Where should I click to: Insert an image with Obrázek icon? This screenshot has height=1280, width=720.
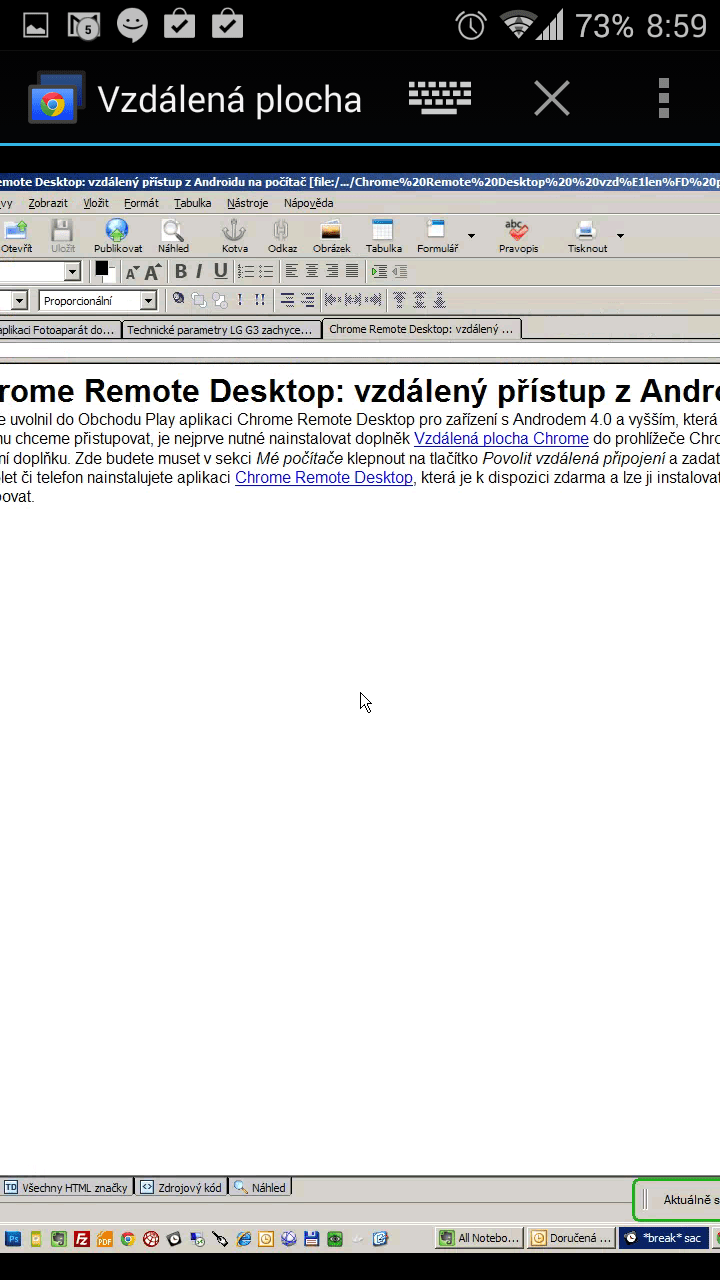(331, 236)
